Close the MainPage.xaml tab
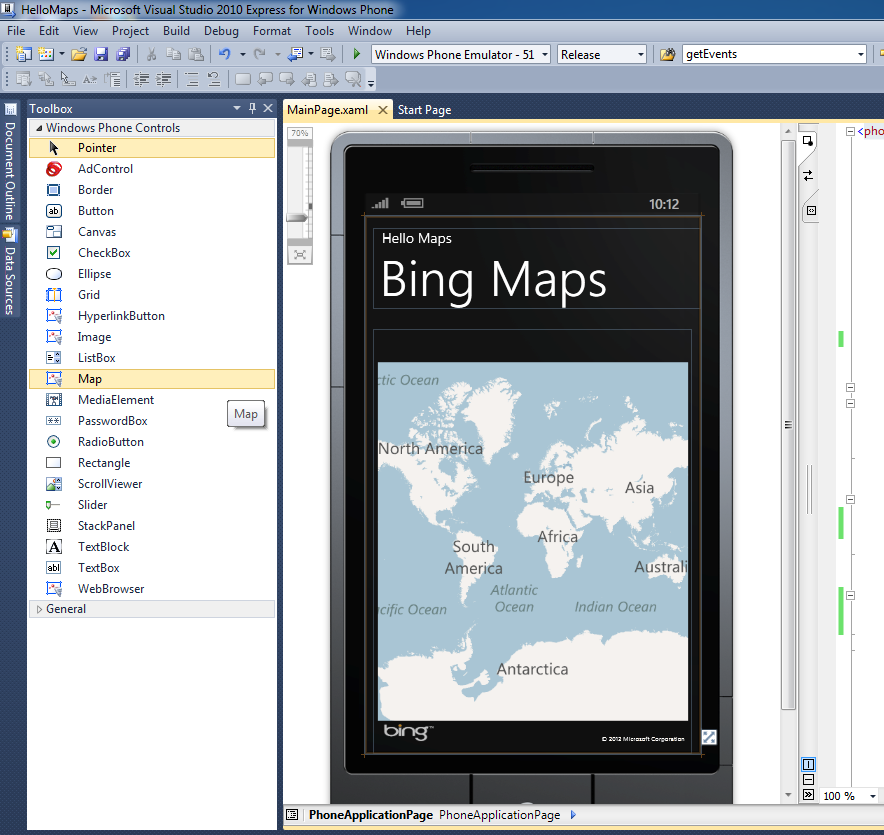The width and height of the screenshot is (884, 835). (x=383, y=110)
